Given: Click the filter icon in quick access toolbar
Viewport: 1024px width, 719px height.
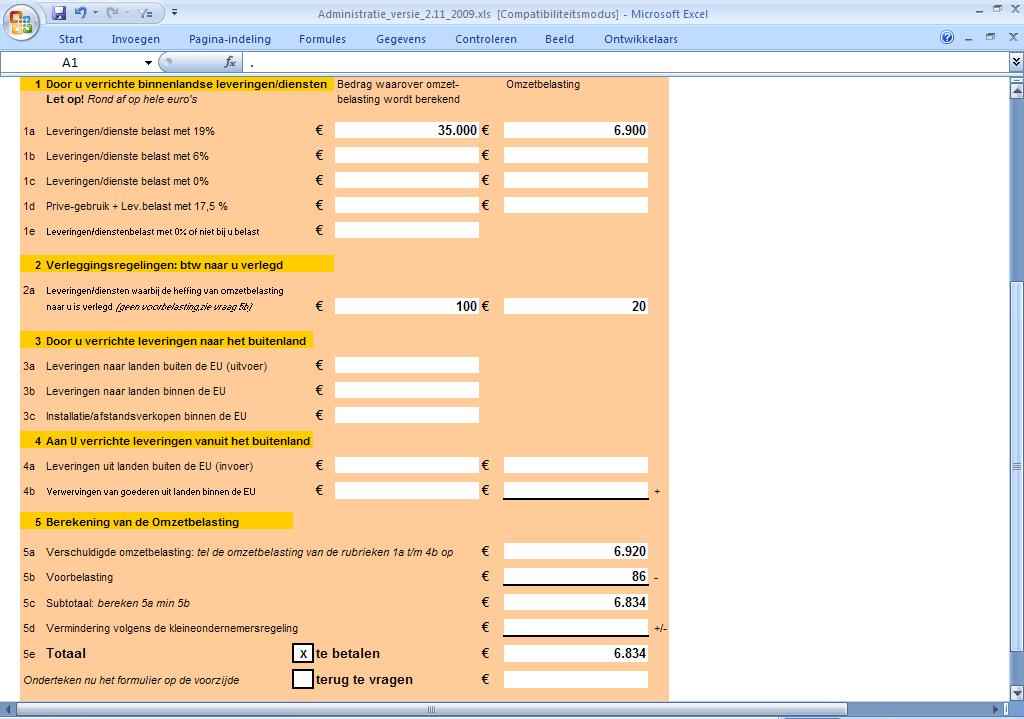Looking at the screenshot, I should click(x=145, y=13).
